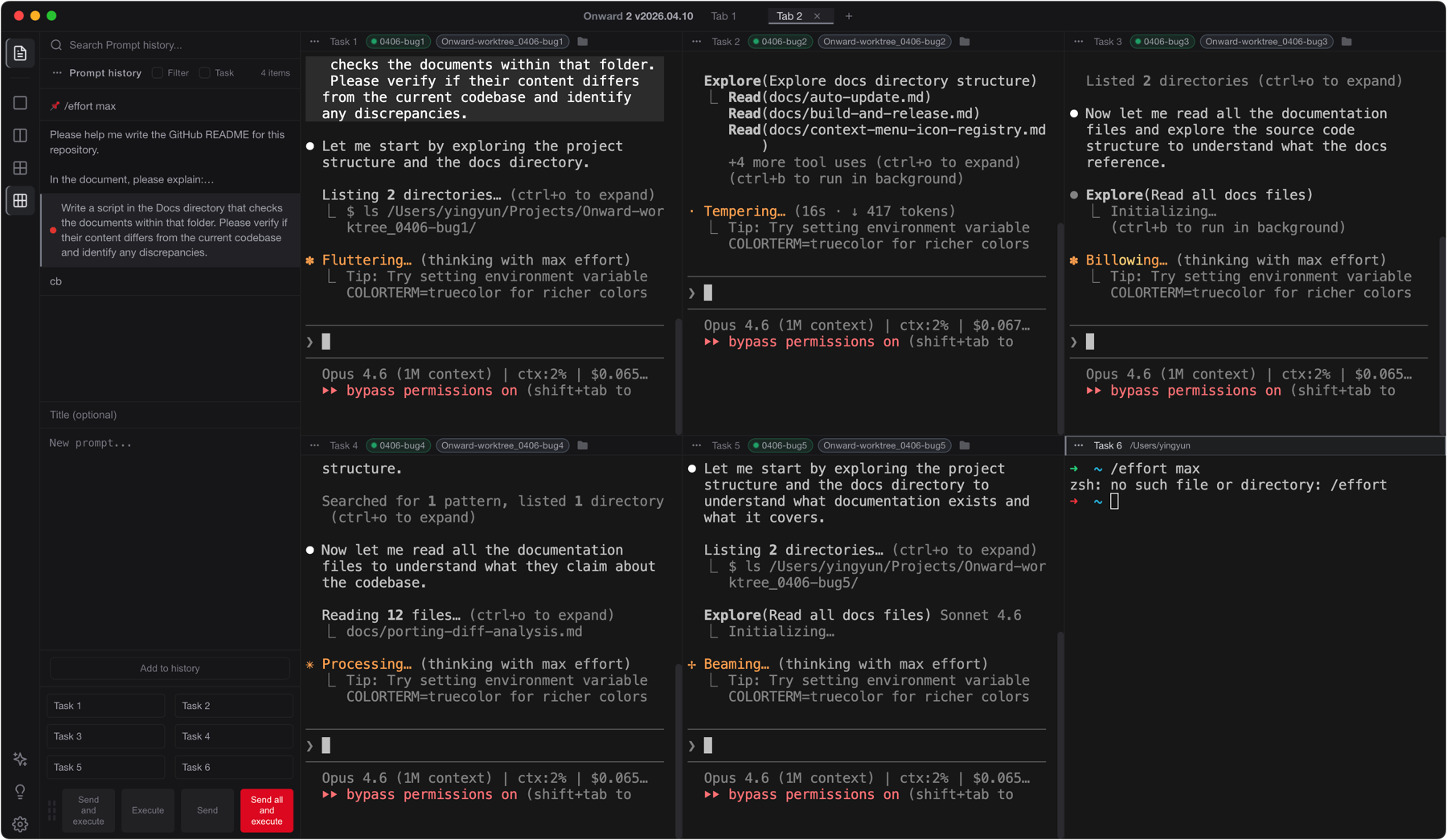Image resolution: width=1447 pixels, height=840 pixels.
Task: Open settings via the gear icon
Action: [x=20, y=824]
